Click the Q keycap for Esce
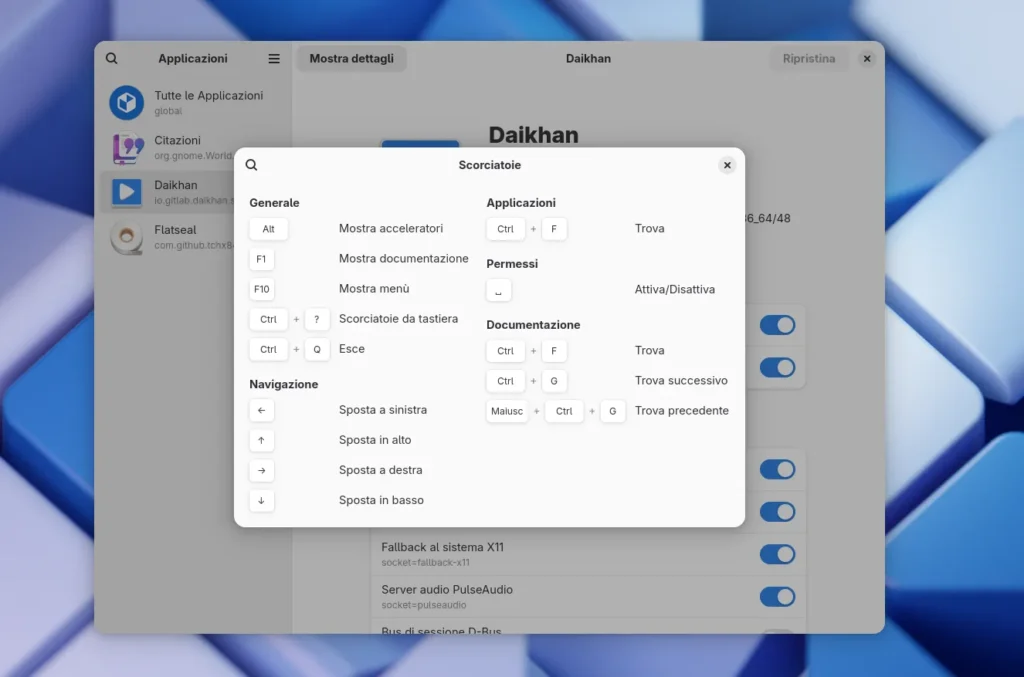The height and width of the screenshot is (677, 1024). pyautogui.click(x=317, y=349)
